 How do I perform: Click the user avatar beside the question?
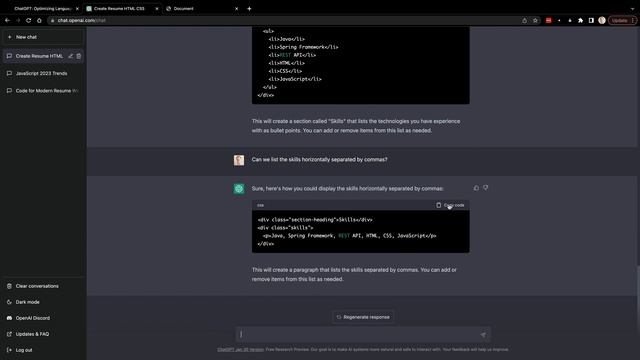(239, 160)
